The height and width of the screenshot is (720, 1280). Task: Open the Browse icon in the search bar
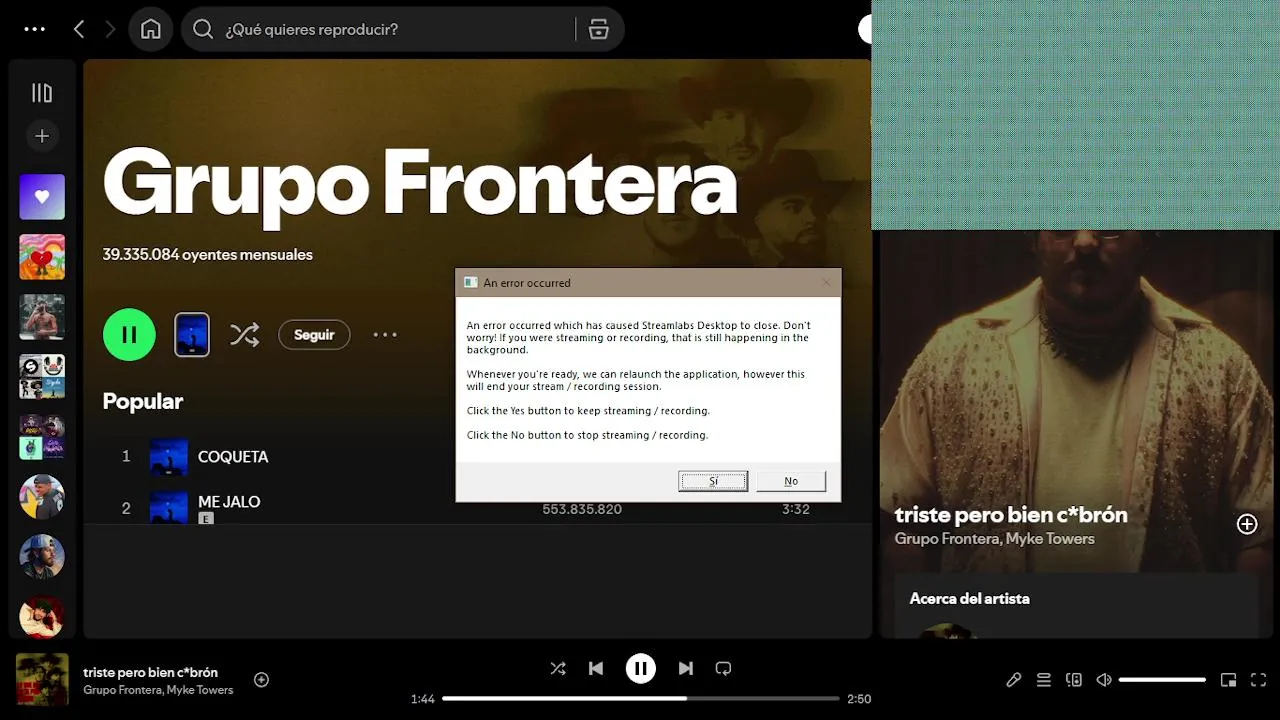599,29
